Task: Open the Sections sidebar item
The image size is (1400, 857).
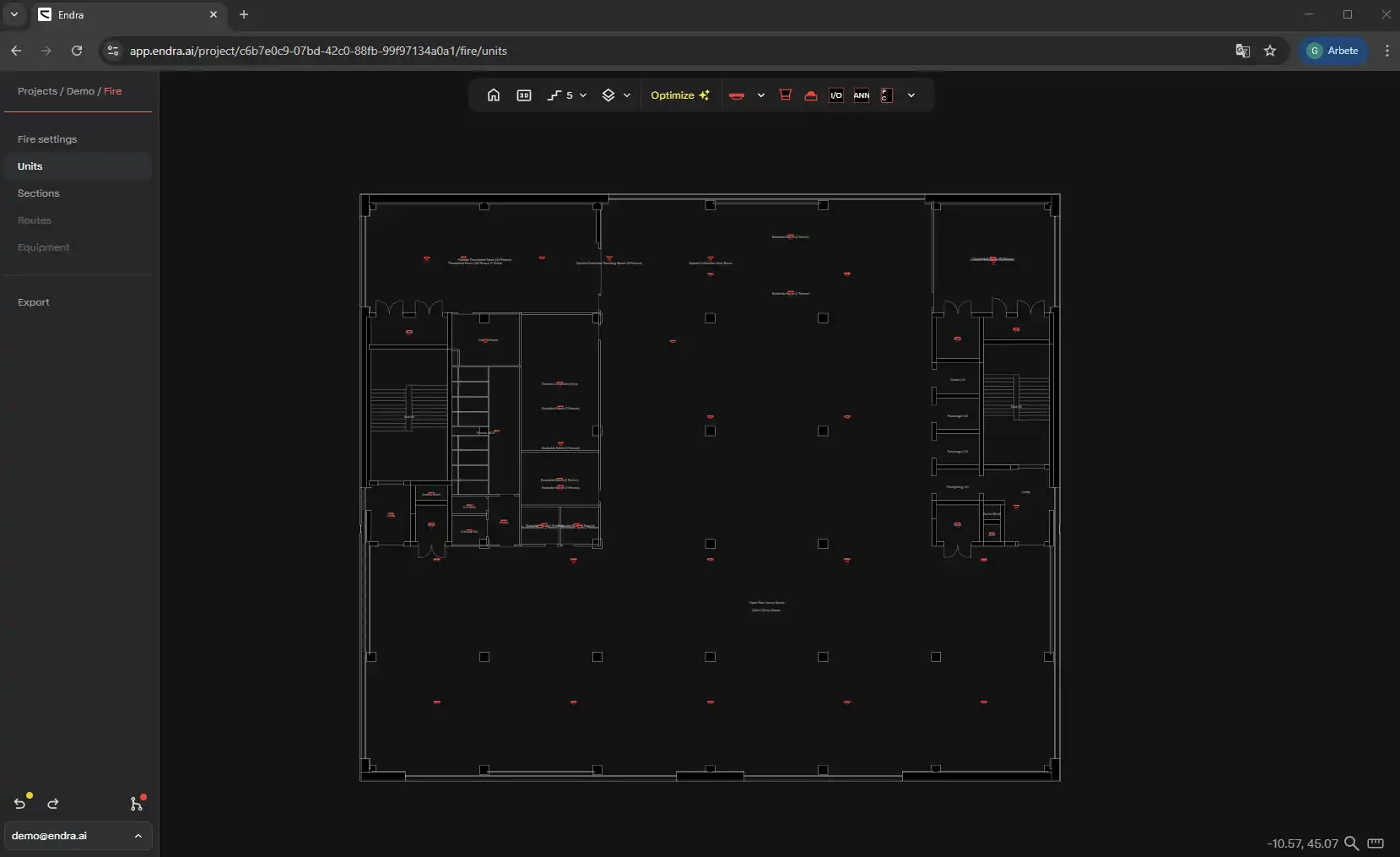Action: [39, 193]
